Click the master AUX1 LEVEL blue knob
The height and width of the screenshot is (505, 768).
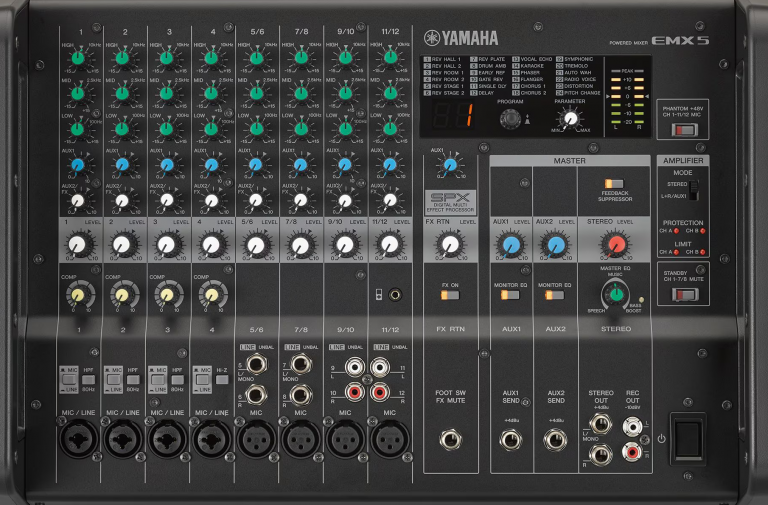click(511, 244)
